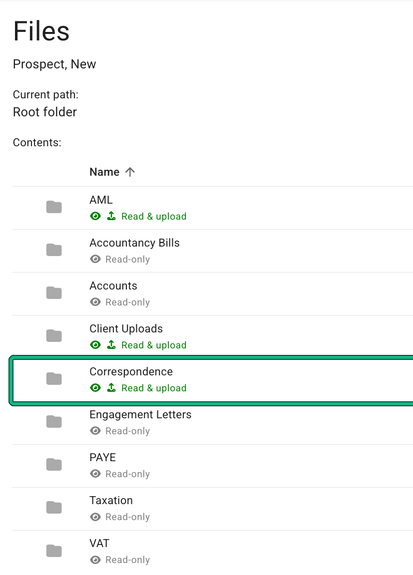Screen dimensions: 413x575
Task: Click 'Read & upload' text under AML
Action: [154, 216]
